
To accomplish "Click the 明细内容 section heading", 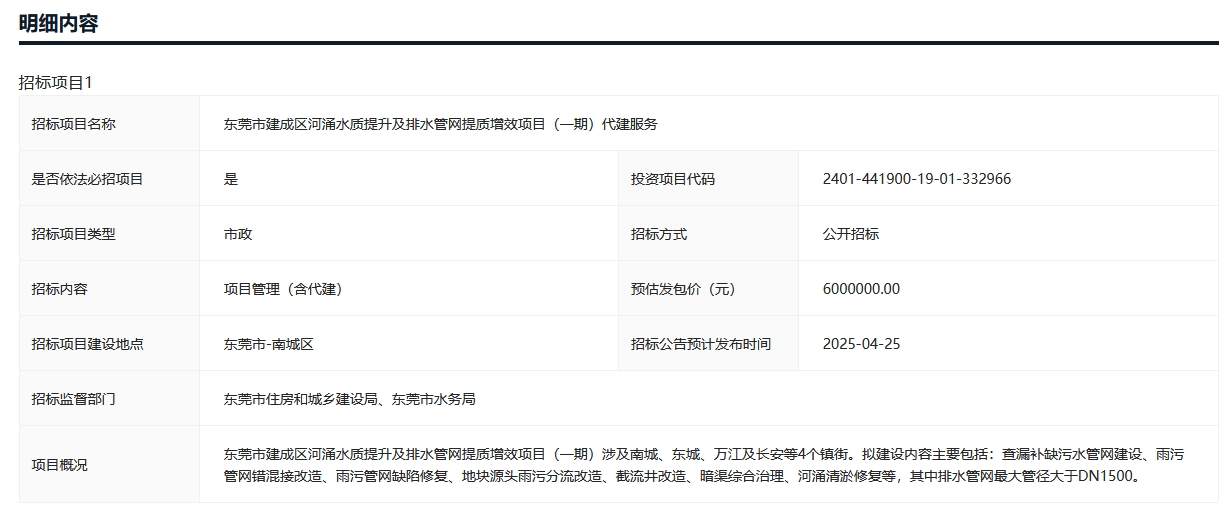I will click(x=58, y=23).
